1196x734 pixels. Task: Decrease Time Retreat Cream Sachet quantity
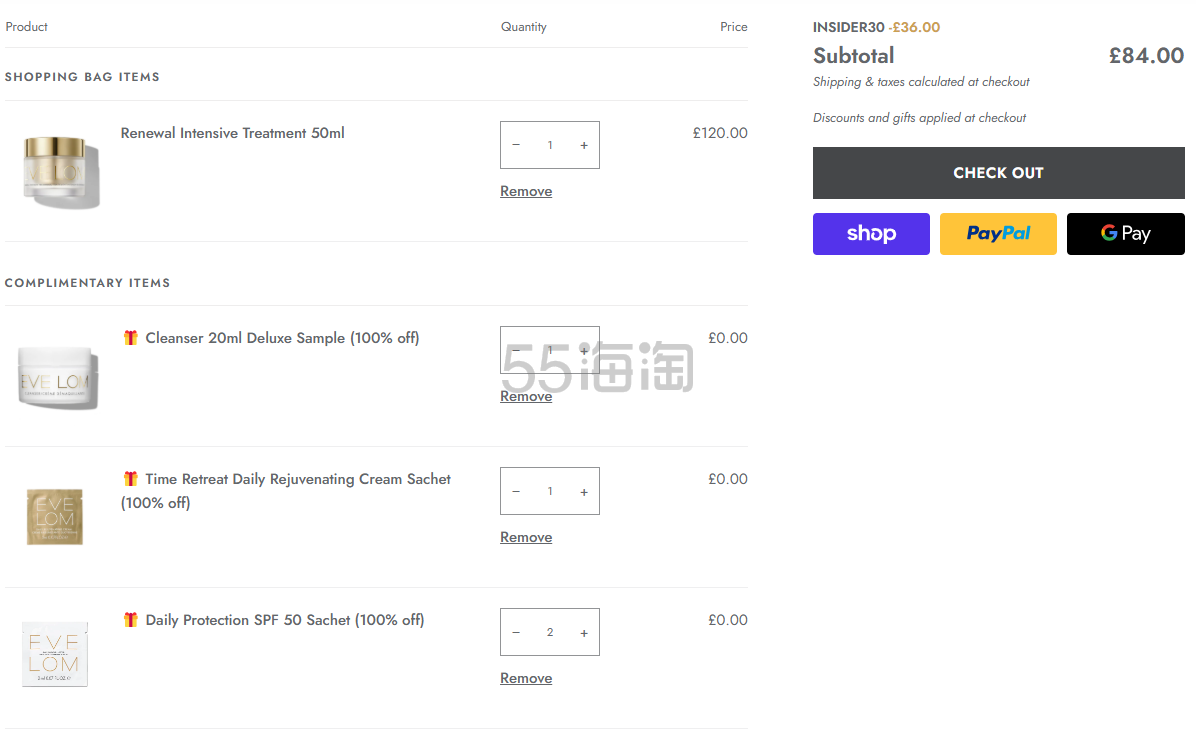coord(516,492)
